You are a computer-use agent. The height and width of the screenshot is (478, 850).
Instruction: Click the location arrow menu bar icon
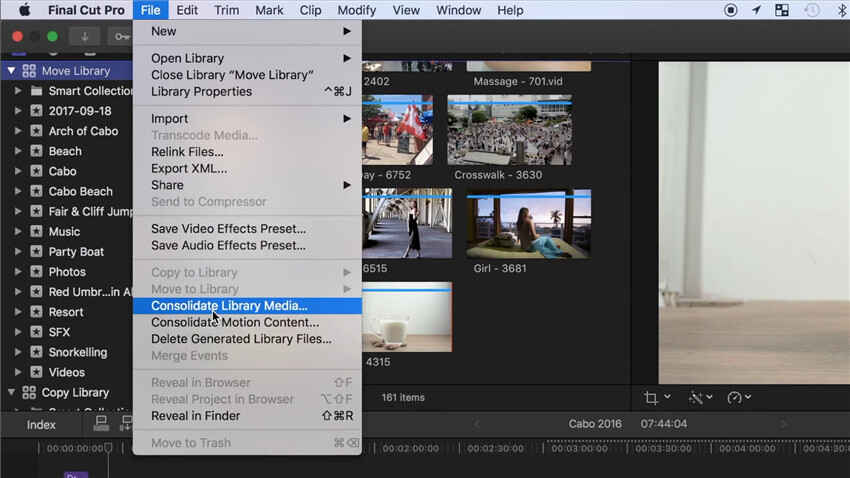coord(756,10)
